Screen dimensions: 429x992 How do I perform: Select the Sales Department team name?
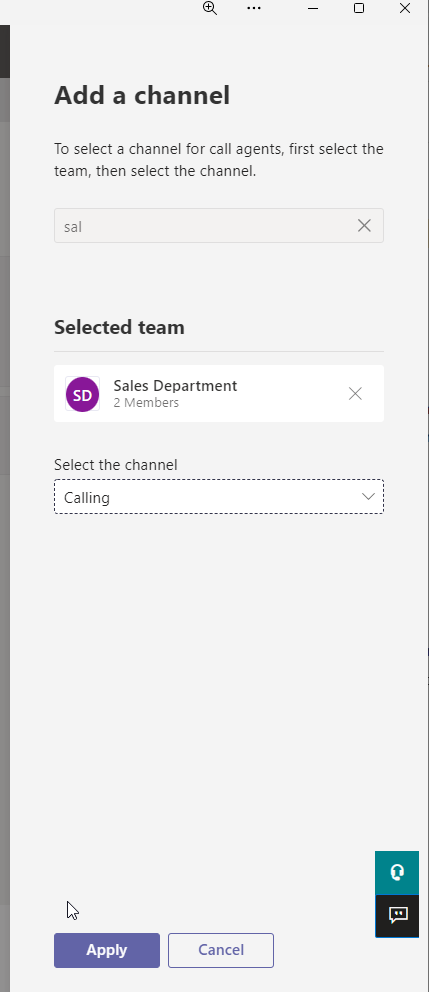click(x=175, y=386)
